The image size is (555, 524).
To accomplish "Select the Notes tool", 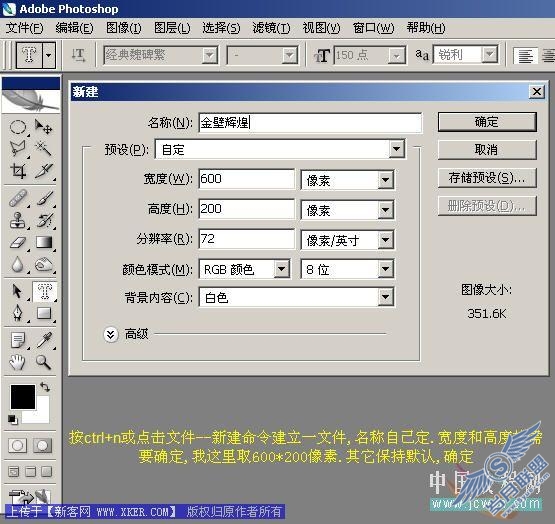I will pyautogui.click(x=18, y=340).
